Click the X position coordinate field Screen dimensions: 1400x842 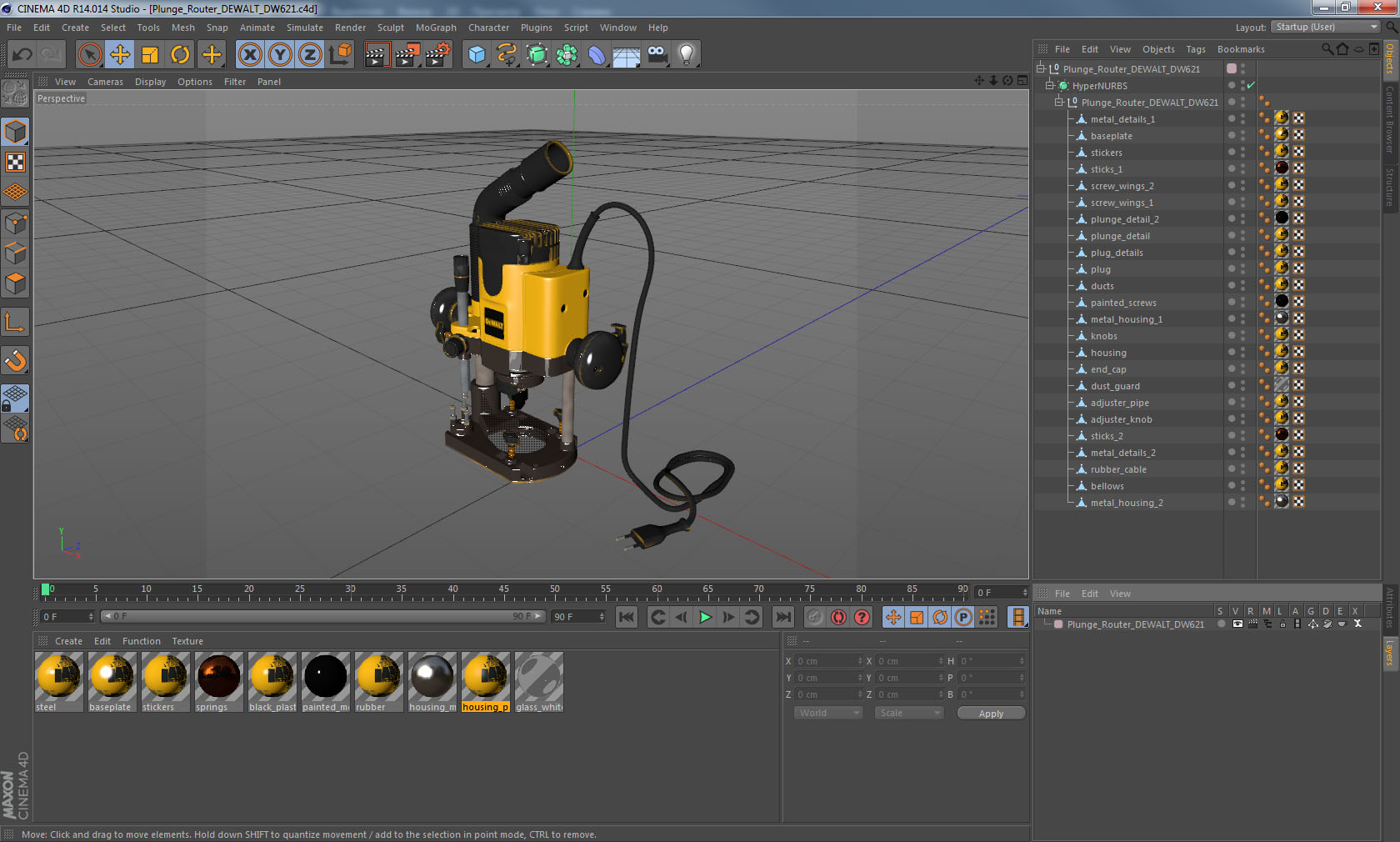pyautogui.click(x=829, y=661)
